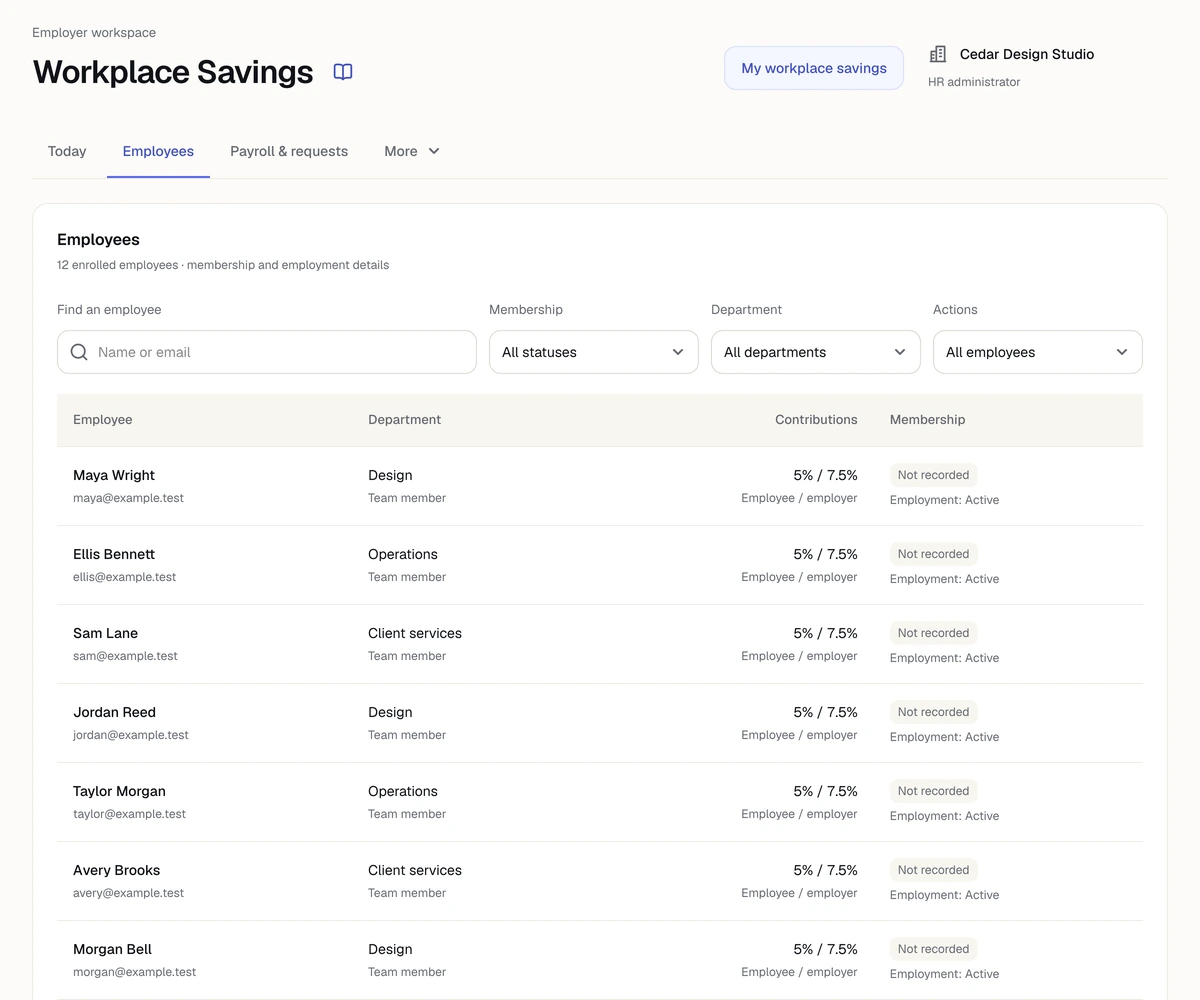Viewport: 1200px width, 1000px height.
Task: Click Not recorded badge in Ellis Bennett's row
Action: [x=933, y=554]
